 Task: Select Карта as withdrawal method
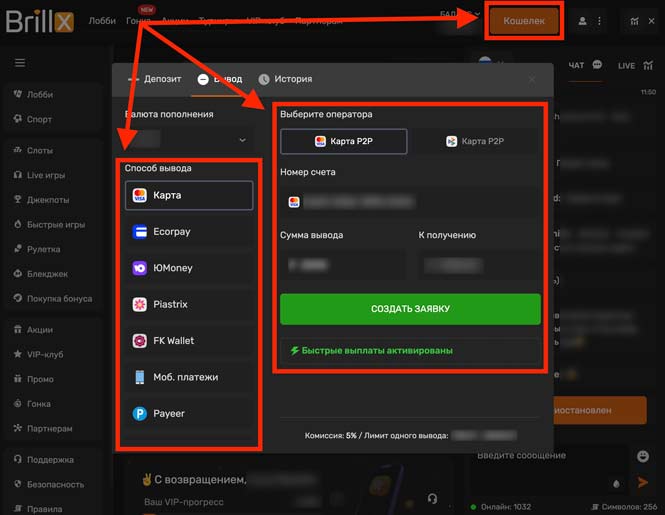(189, 195)
